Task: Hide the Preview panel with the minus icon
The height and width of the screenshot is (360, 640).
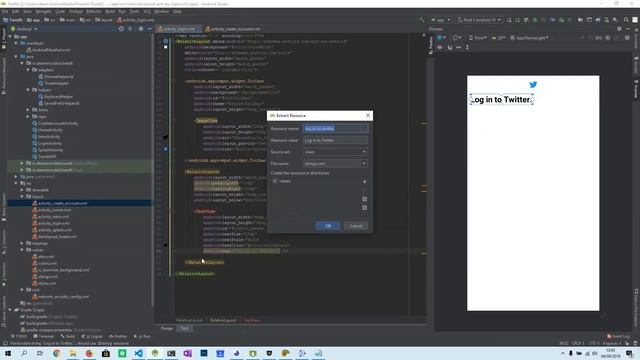Action: [628, 29]
